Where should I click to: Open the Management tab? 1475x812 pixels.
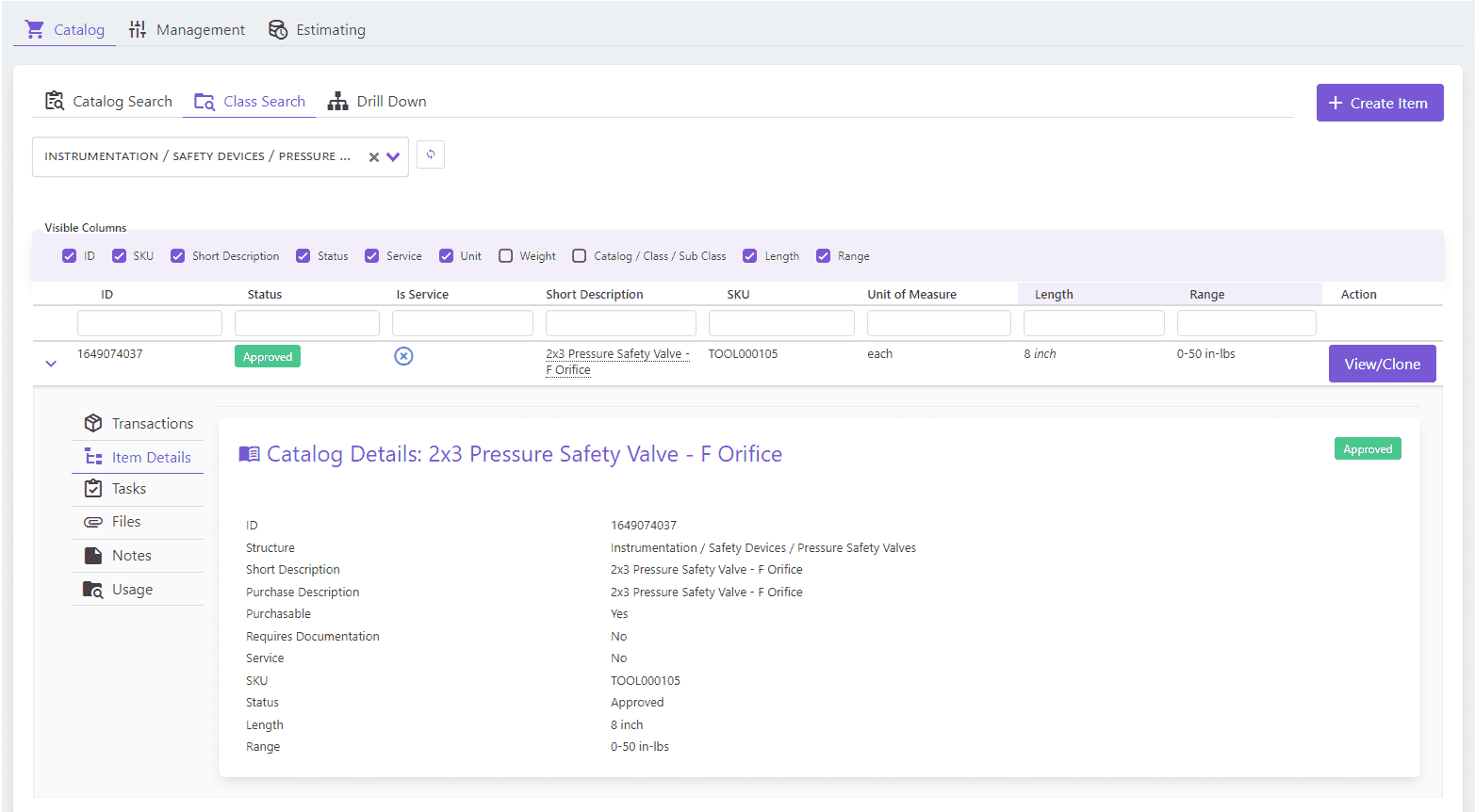tap(187, 29)
